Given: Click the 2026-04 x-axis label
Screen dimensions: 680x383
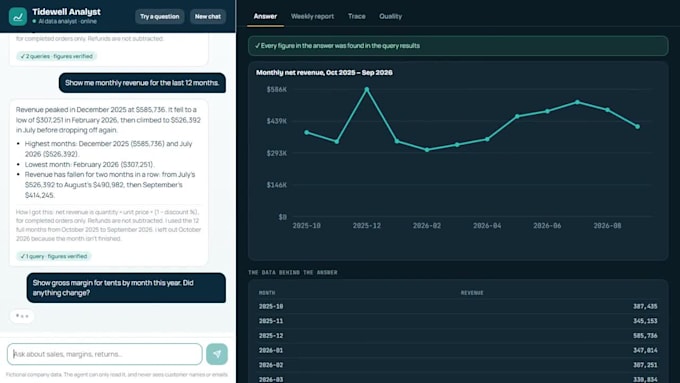Looking at the screenshot, I should point(487,226).
